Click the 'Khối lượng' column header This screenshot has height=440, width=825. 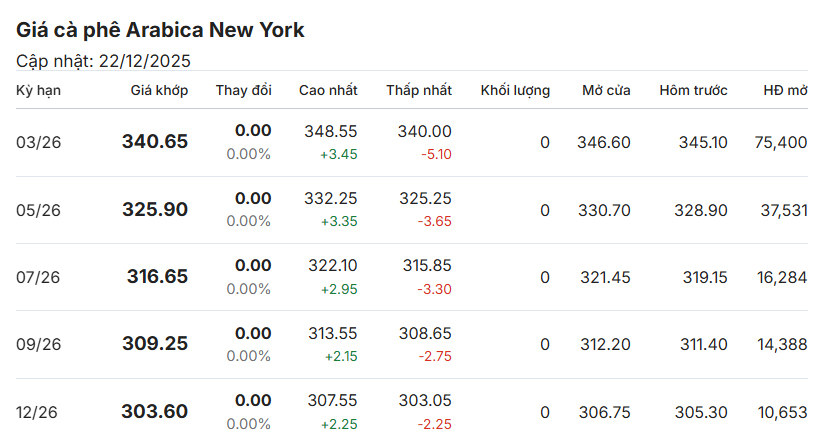point(515,91)
